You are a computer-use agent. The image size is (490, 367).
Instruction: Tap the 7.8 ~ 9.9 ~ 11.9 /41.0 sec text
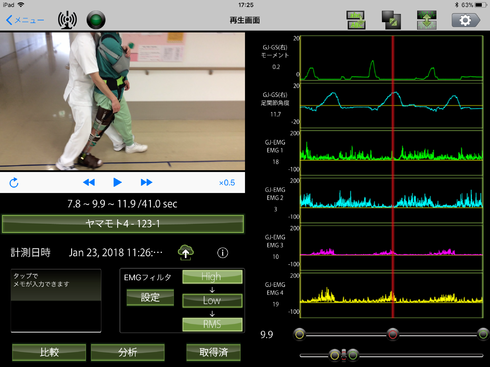122,204
